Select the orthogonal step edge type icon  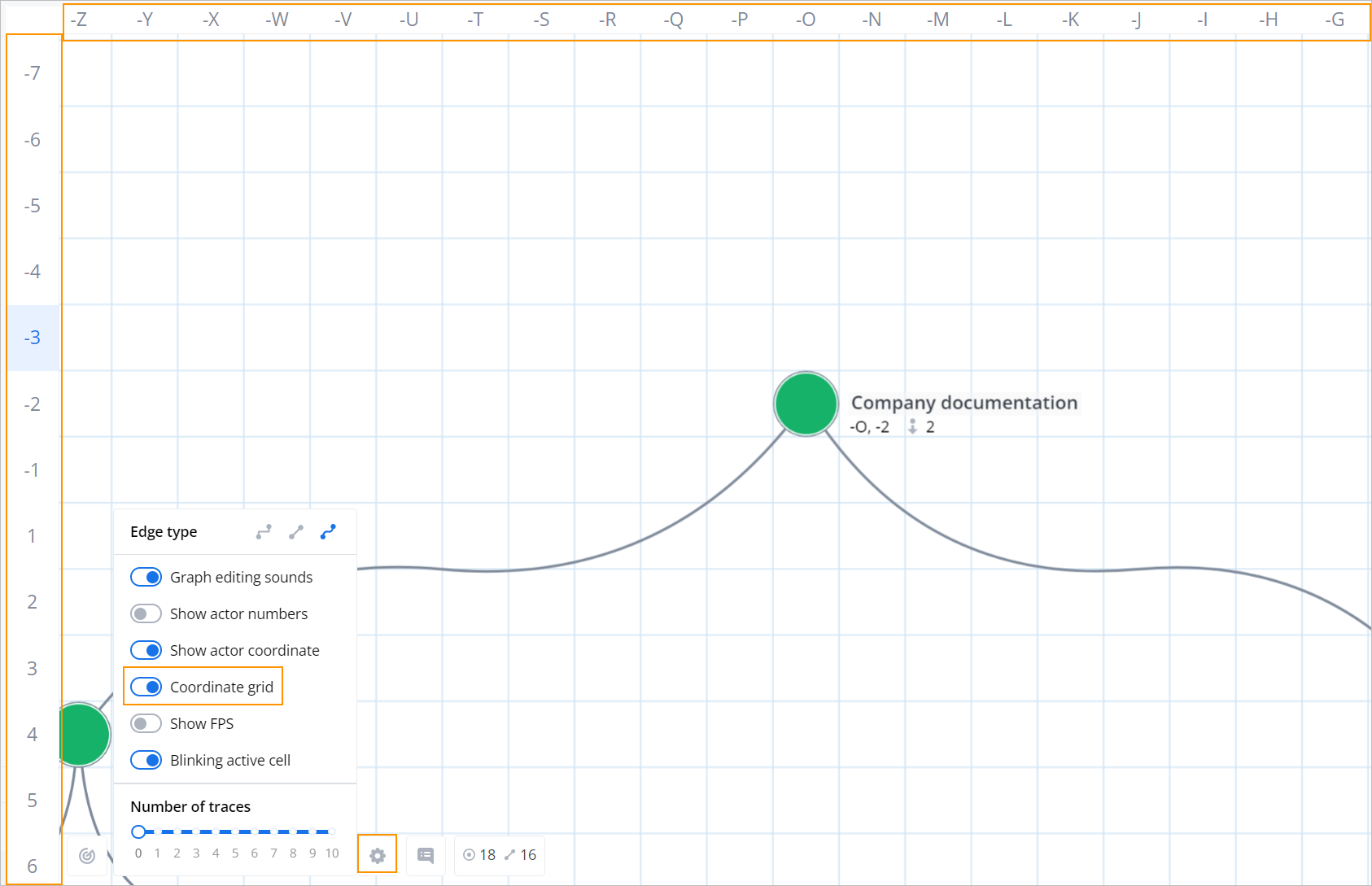click(x=264, y=532)
